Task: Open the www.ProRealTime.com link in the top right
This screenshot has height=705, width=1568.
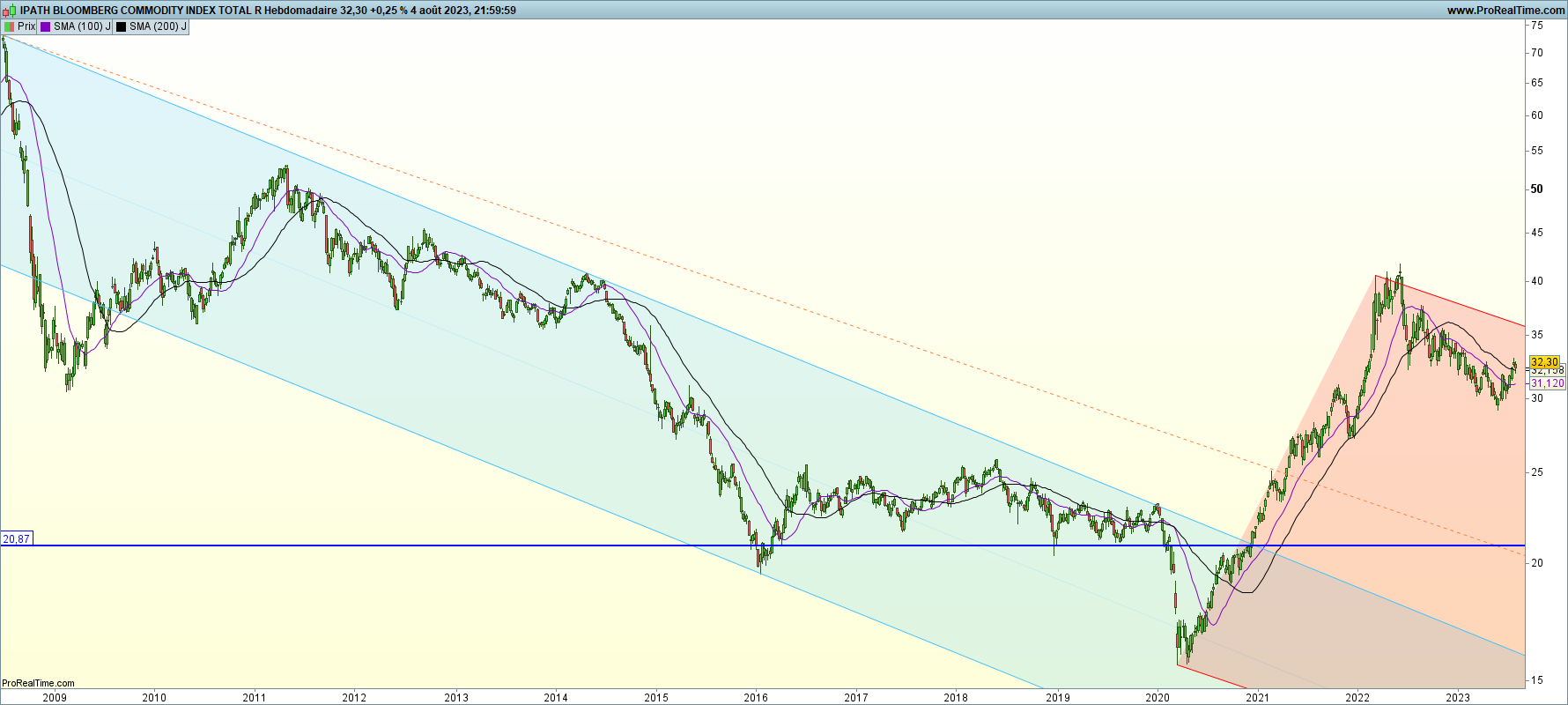Action: coord(1505,11)
